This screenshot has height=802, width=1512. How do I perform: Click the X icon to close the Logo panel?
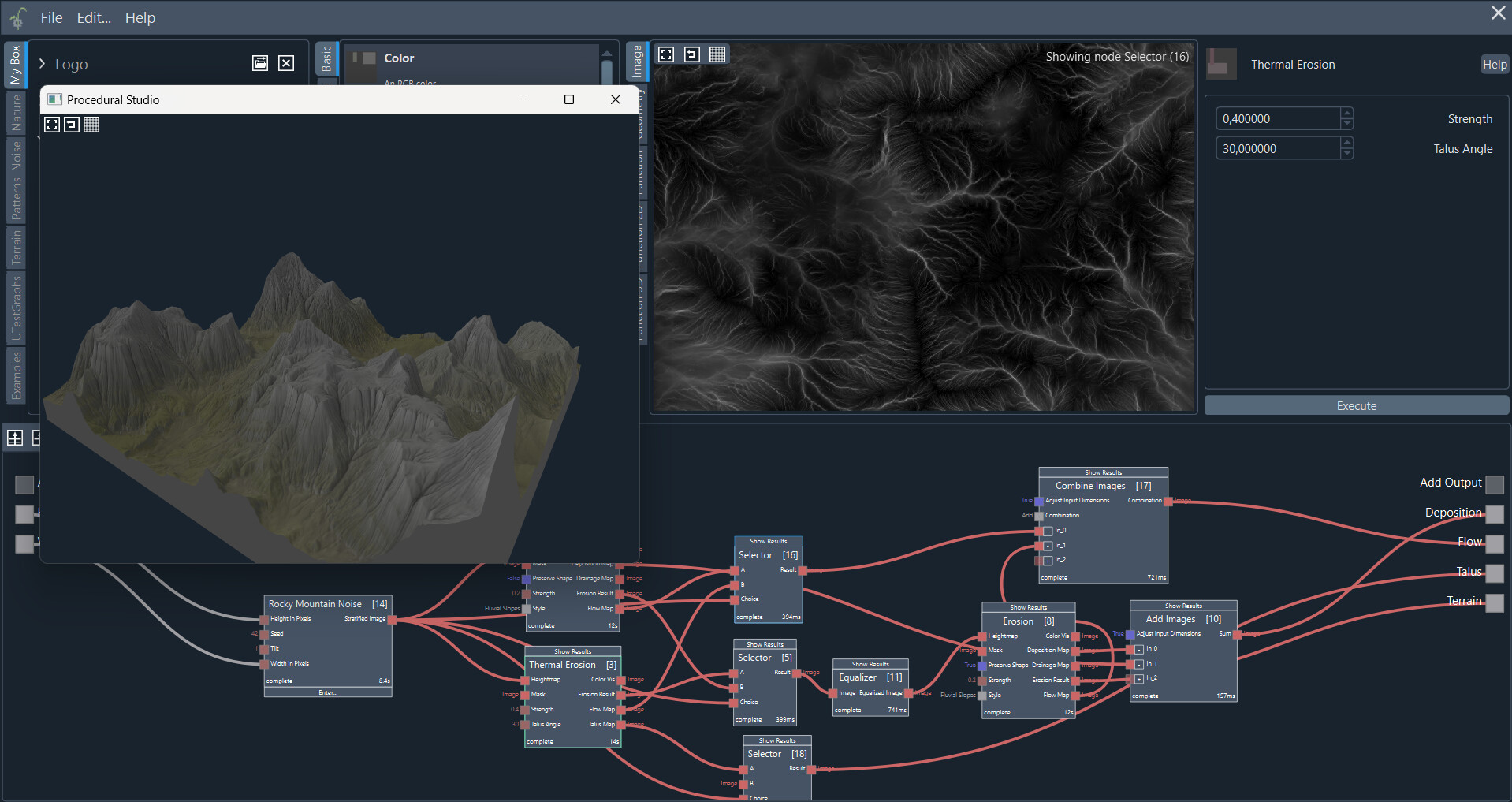coord(286,63)
